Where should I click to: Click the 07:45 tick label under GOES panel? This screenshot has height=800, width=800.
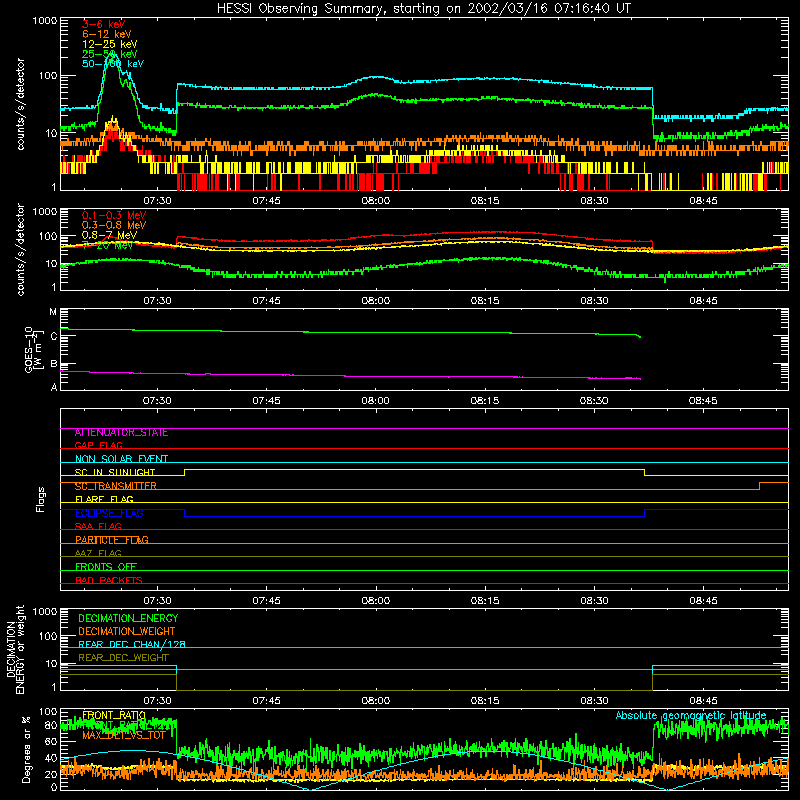266,401
